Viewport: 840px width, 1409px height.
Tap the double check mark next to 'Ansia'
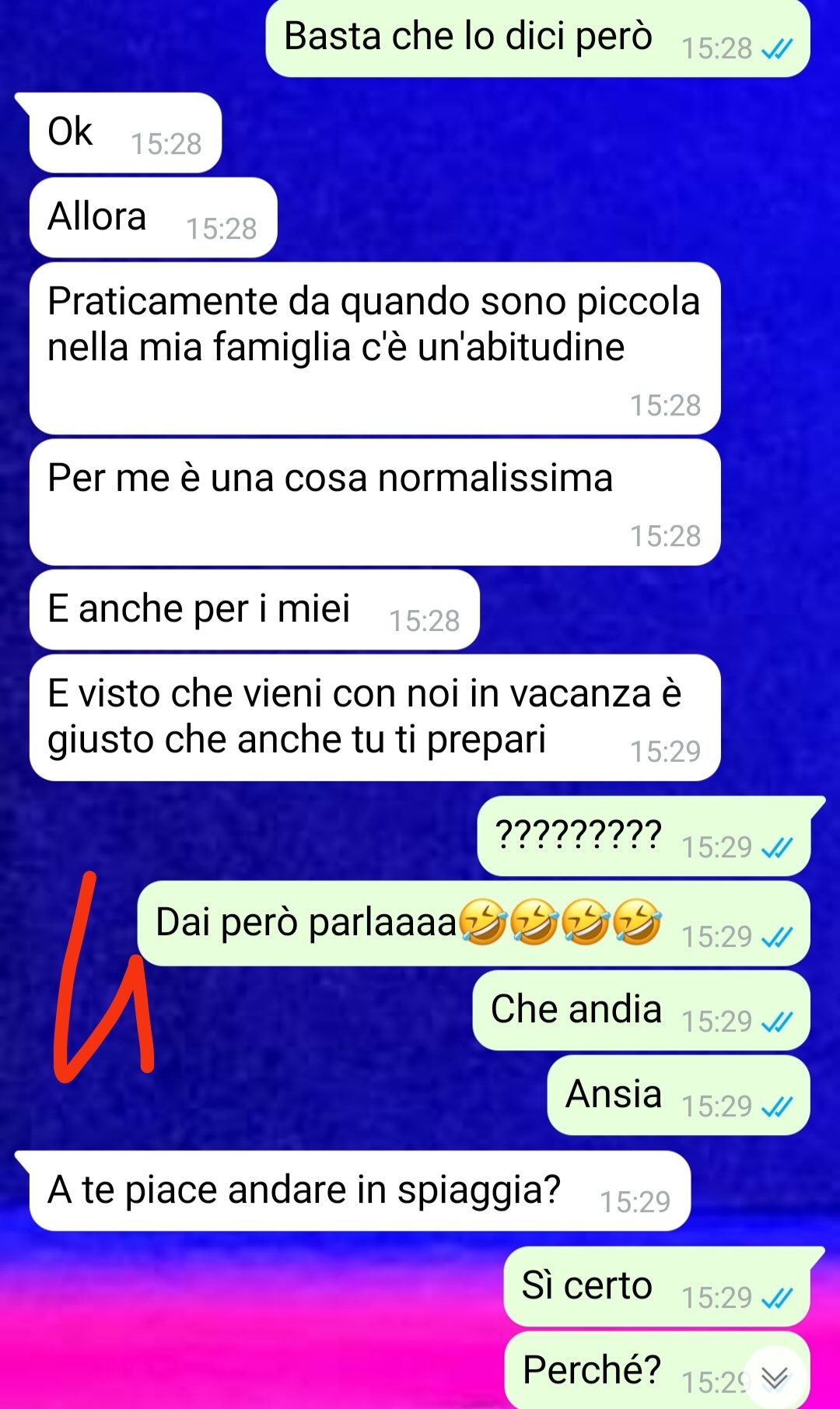(777, 1106)
